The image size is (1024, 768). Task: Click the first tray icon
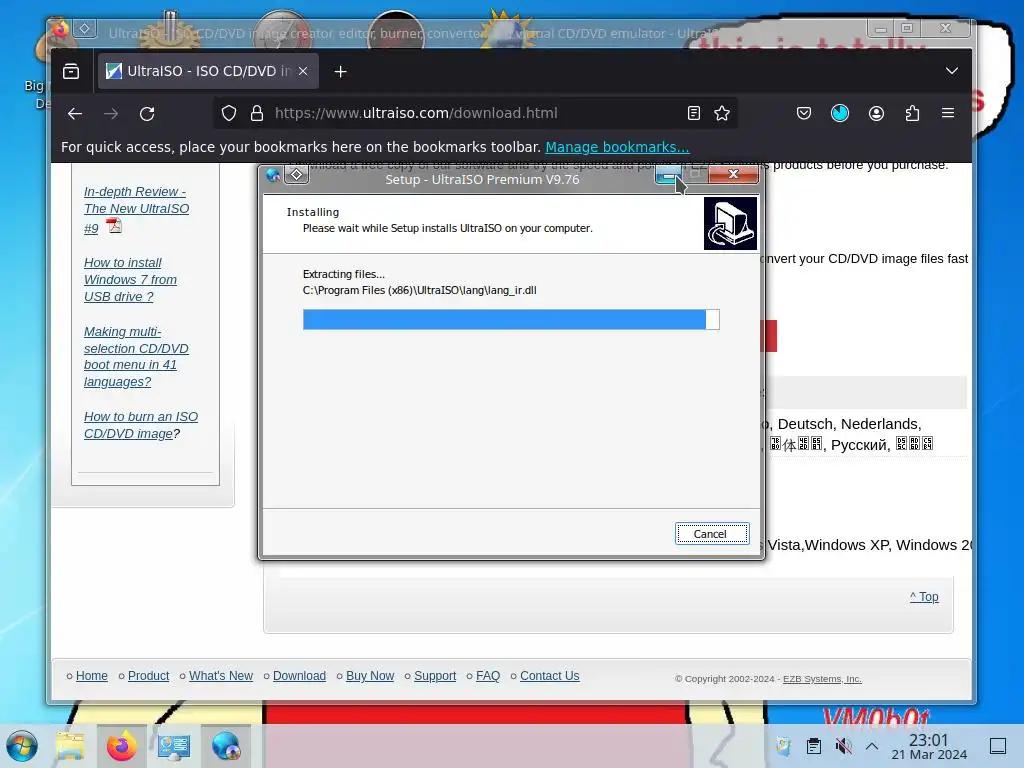784,746
